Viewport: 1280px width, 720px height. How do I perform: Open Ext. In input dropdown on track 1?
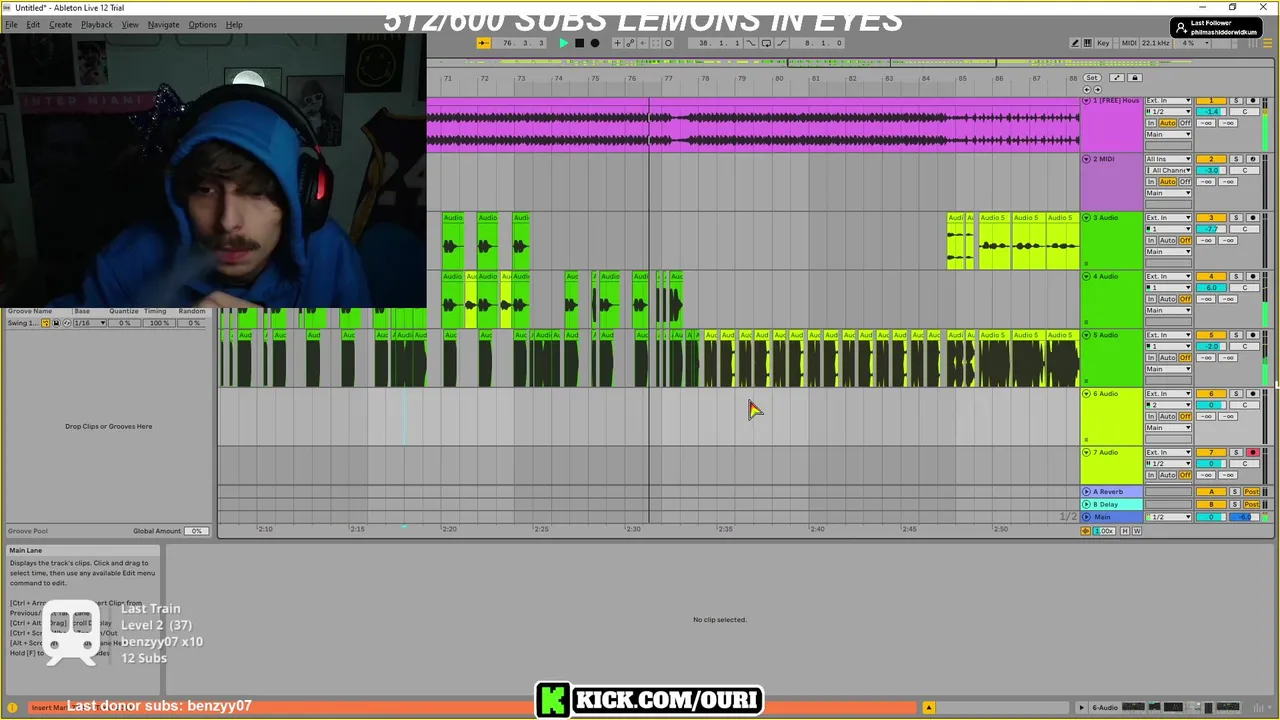[1168, 101]
